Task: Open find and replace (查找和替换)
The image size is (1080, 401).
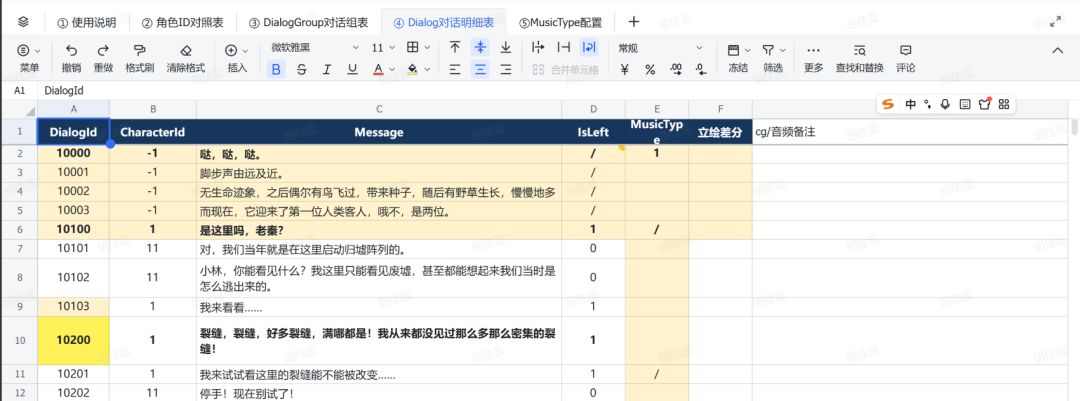Action: 859,57
